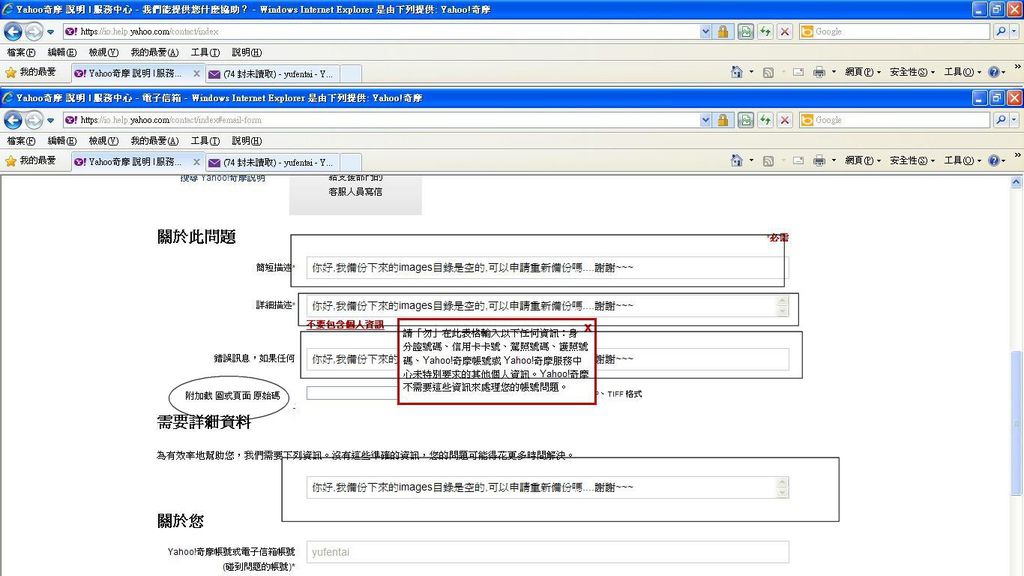The image size is (1024, 576).
Task: Print the page from the 電子信箱 window
Action: point(819,161)
